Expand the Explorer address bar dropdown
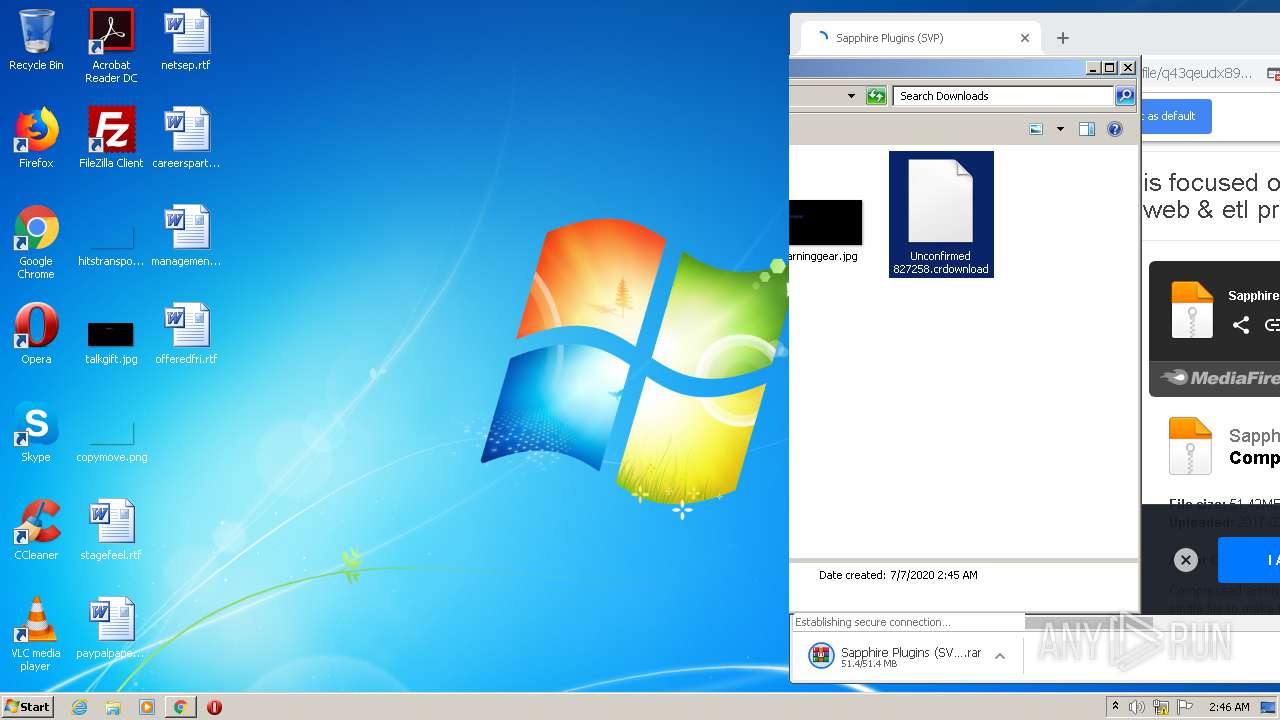Viewport: 1280px width, 720px height. 851,96
